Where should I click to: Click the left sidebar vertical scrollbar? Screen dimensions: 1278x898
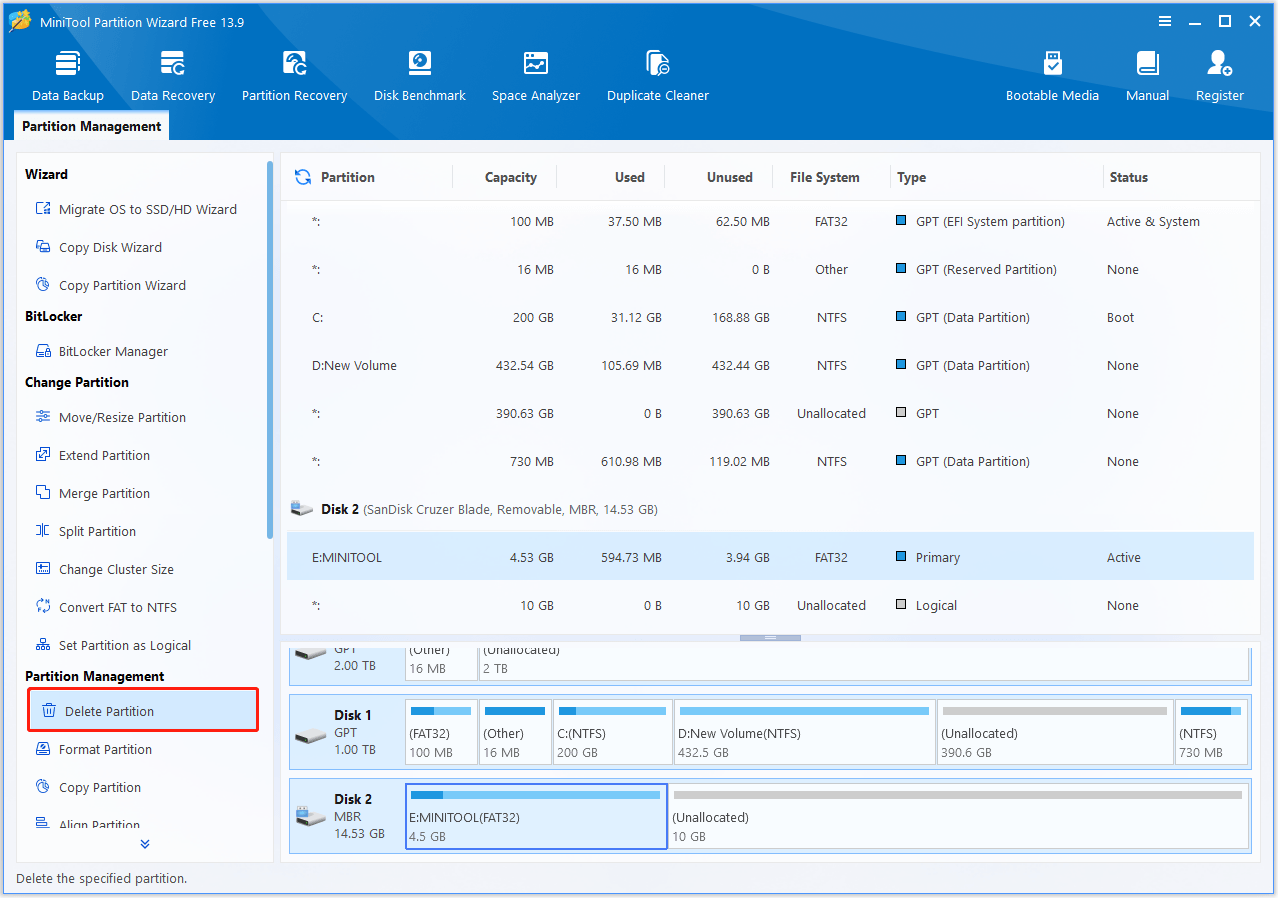[270, 350]
